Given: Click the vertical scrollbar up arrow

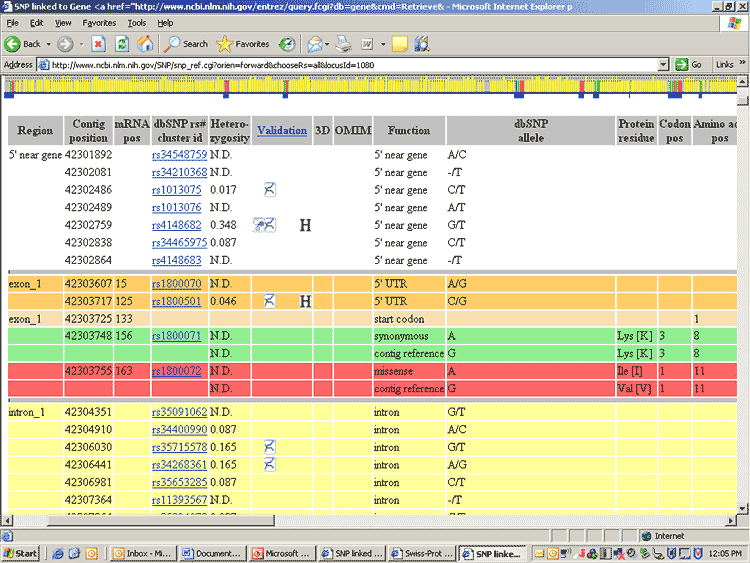Looking at the screenshot, I should point(742,81).
